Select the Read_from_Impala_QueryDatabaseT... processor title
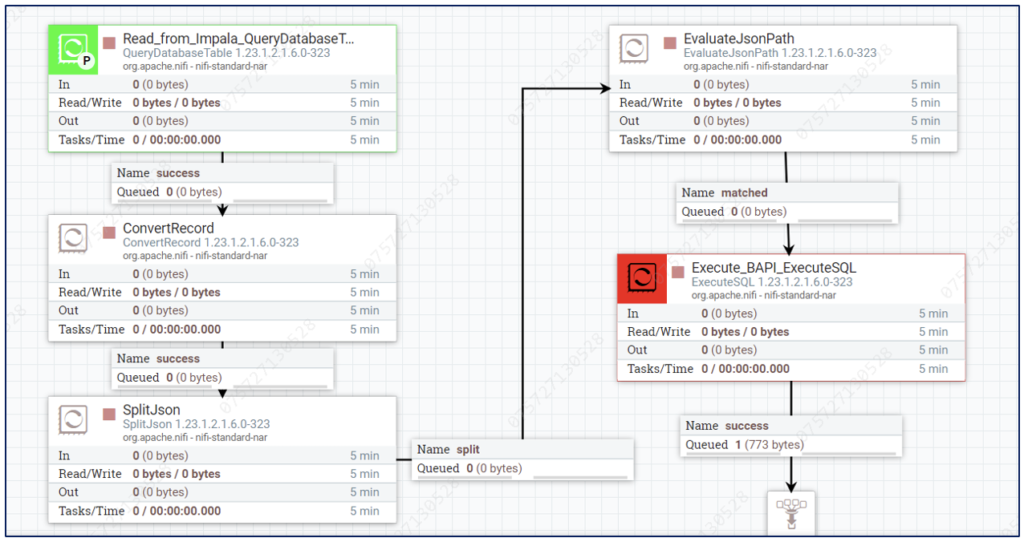 click(x=238, y=39)
